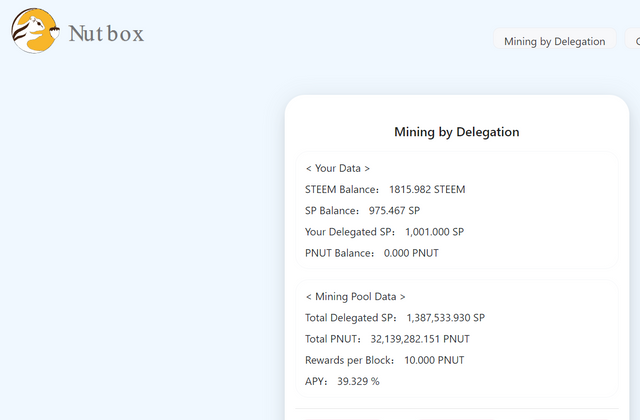Open the Mining by Delegation nav tab
The width and height of the screenshot is (640, 420).
pyautogui.click(x=554, y=41)
